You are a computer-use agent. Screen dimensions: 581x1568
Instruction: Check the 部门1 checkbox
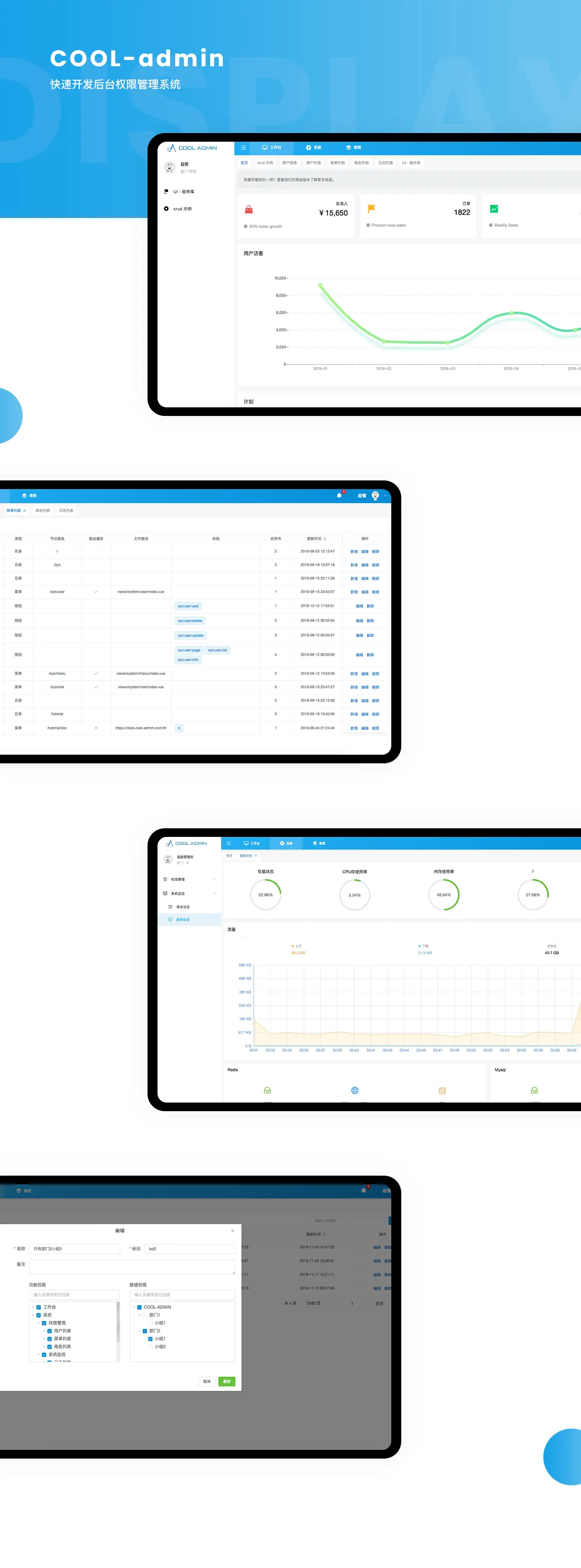(x=145, y=1315)
